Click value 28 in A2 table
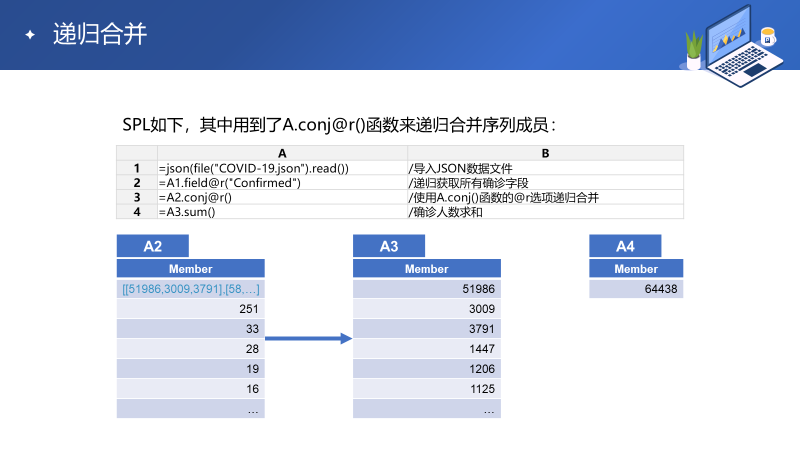The image size is (800, 450). 190,348
